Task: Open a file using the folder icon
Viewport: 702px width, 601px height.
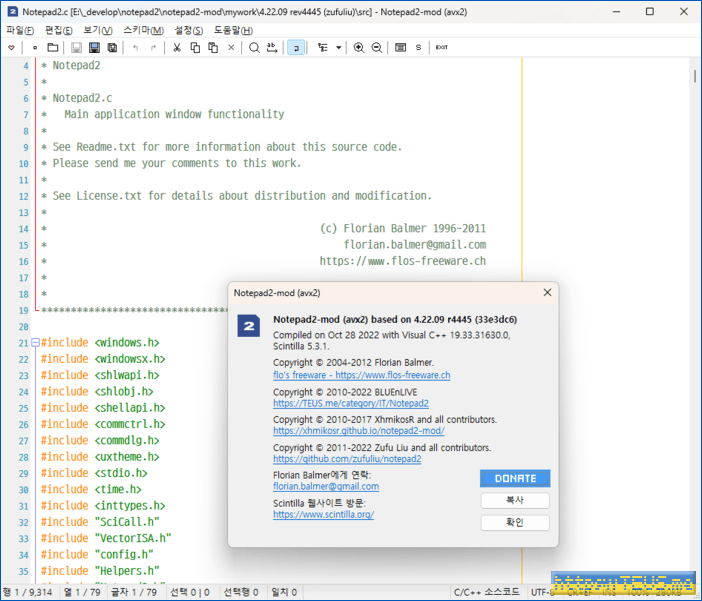Action: point(53,47)
